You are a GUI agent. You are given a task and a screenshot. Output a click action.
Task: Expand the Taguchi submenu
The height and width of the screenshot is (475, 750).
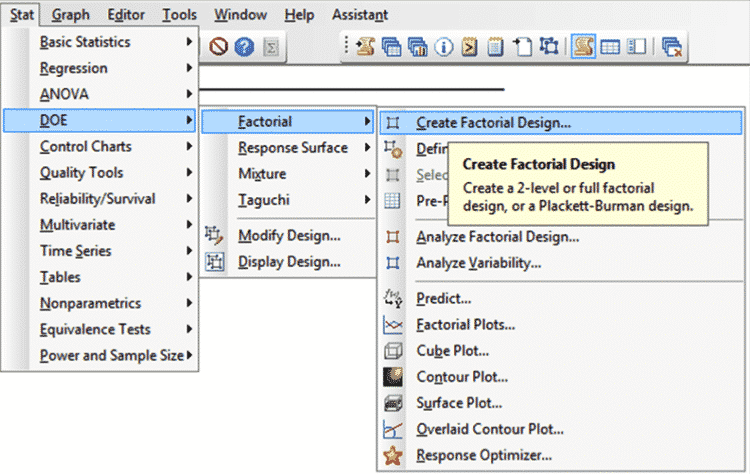tap(288, 200)
